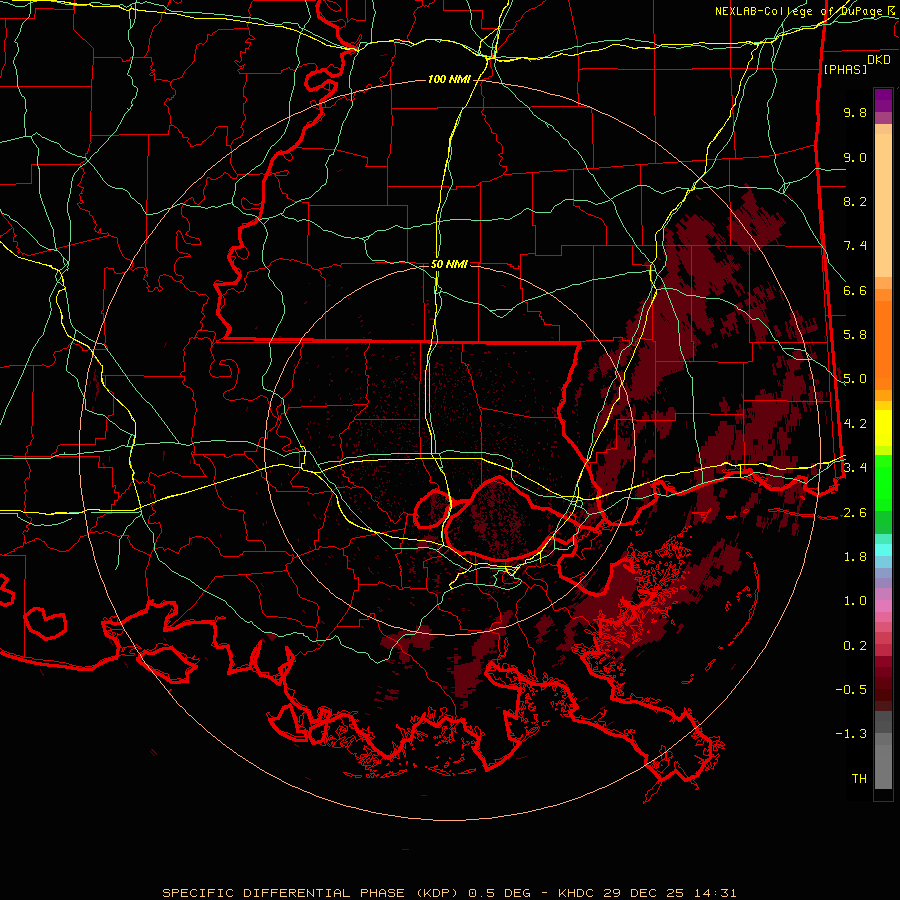Image resolution: width=900 pixels, height=900 pixels.
Task: Click the bright green segment of color bar
Action: pyautogui.click(x=883, y=483)
